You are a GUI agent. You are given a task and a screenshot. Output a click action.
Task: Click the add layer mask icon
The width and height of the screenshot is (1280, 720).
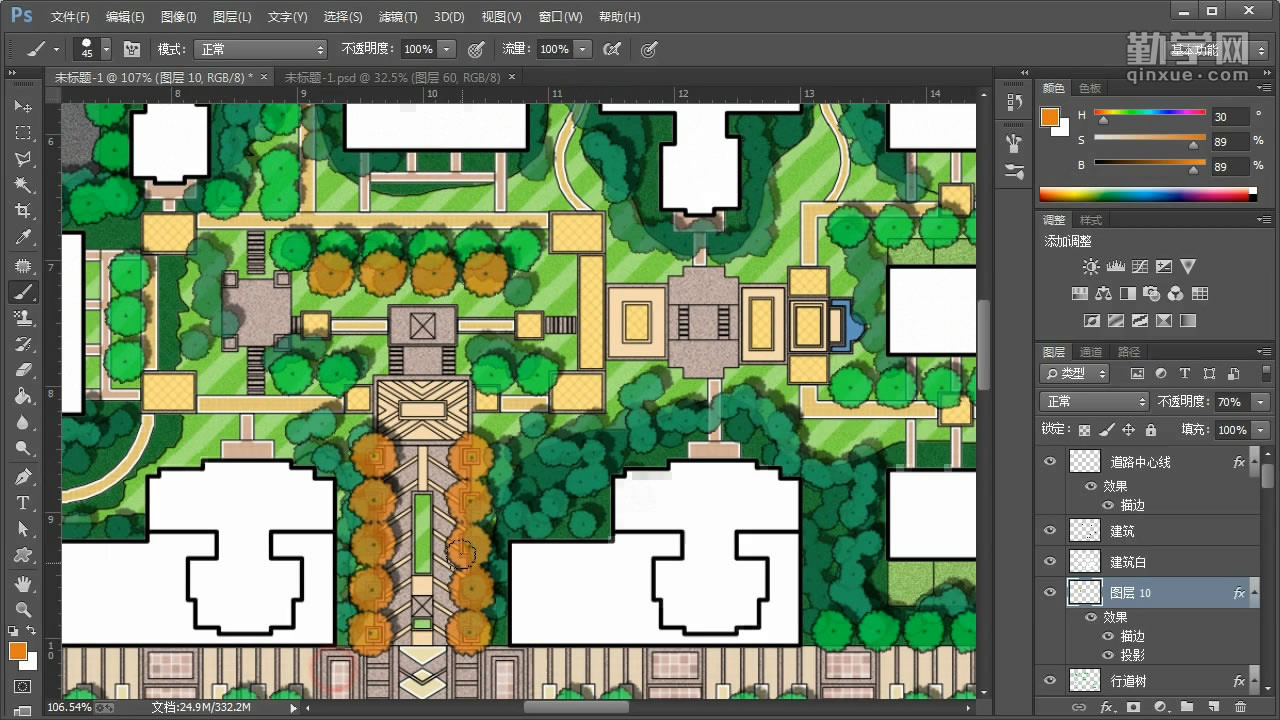[1132, 708]
